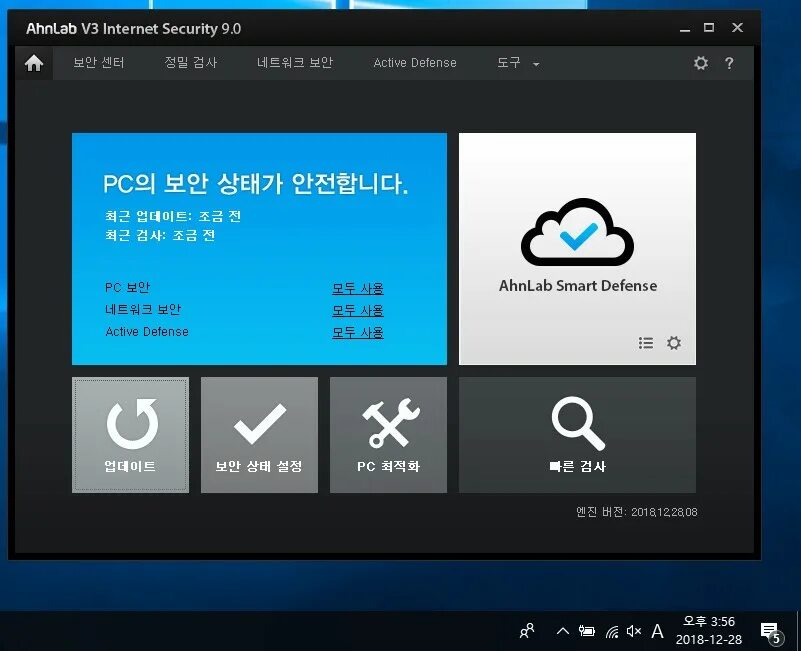Toggle the IME input mode A indicator

[x=657, y=632]
